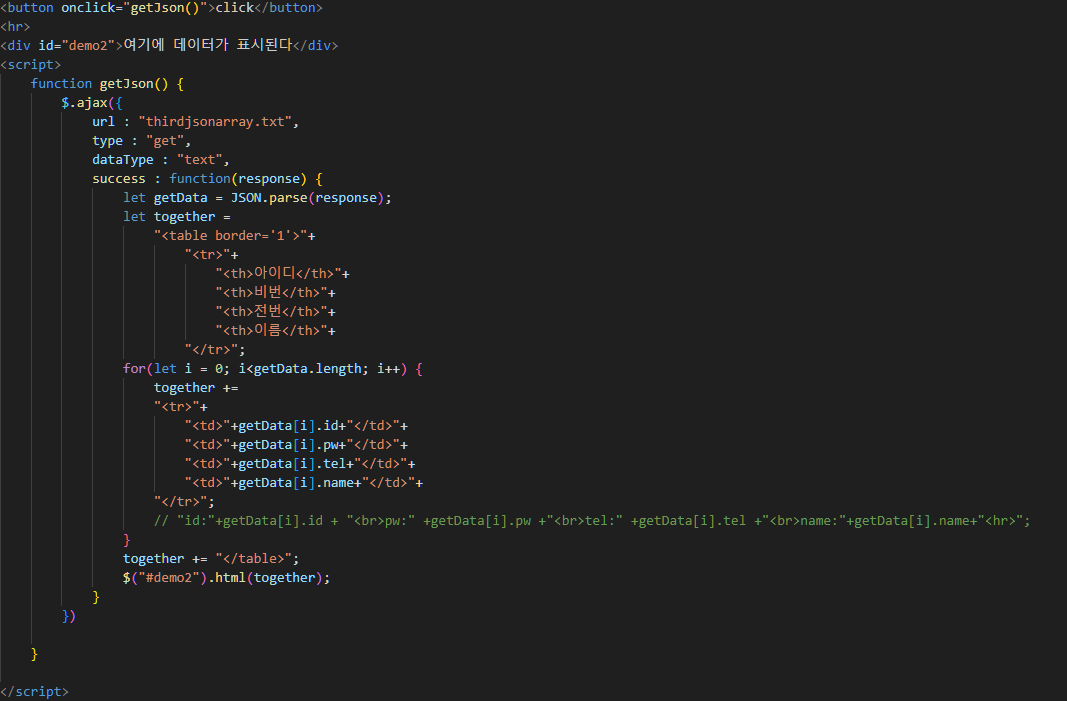The image size is (1067, 701).
Task: Click the opening <script> tag
Action: pos(31,65)
